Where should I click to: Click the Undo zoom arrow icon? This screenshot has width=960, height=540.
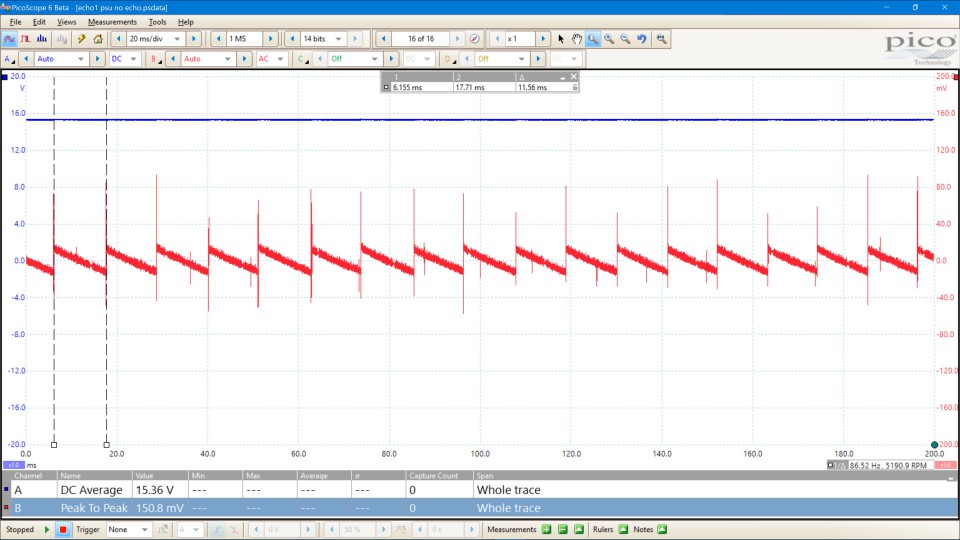pyautogui.click(x=642, y=39)
